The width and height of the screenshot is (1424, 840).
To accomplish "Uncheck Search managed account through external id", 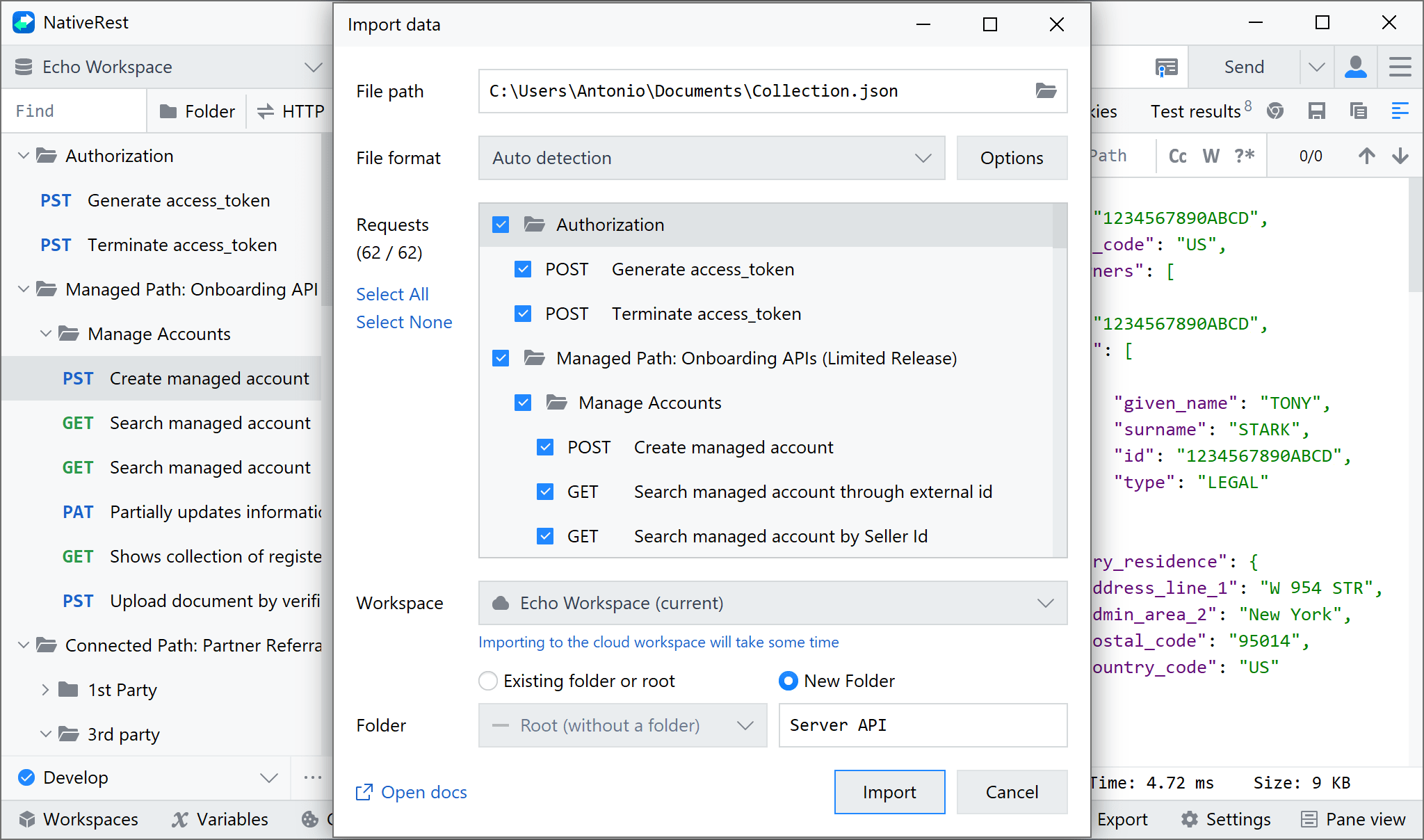I will 545,492.
